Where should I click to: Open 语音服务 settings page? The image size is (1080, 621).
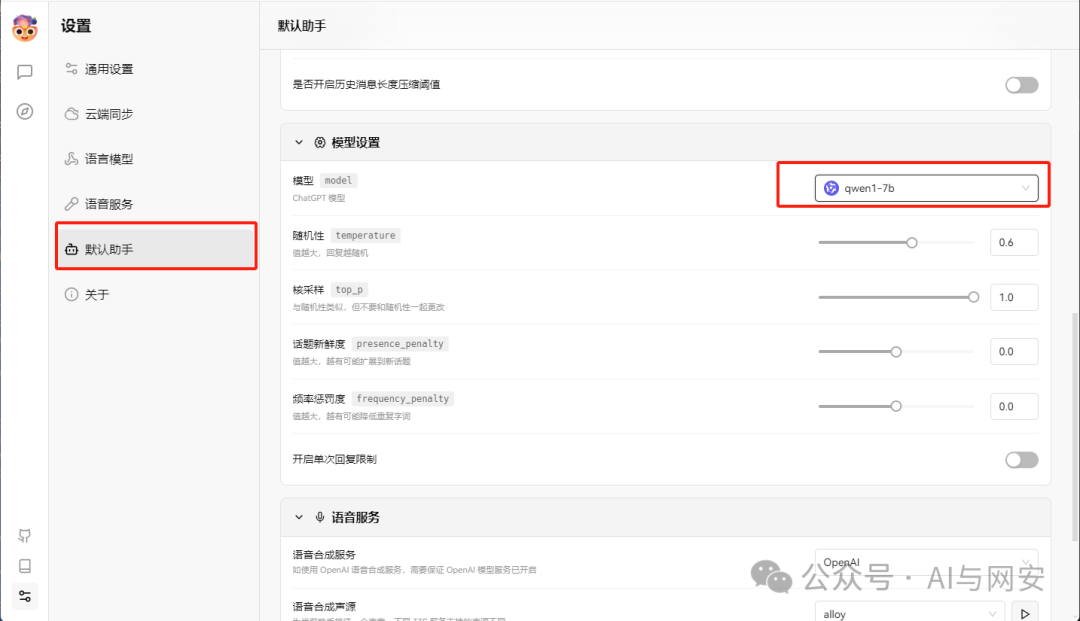point(156,204)
